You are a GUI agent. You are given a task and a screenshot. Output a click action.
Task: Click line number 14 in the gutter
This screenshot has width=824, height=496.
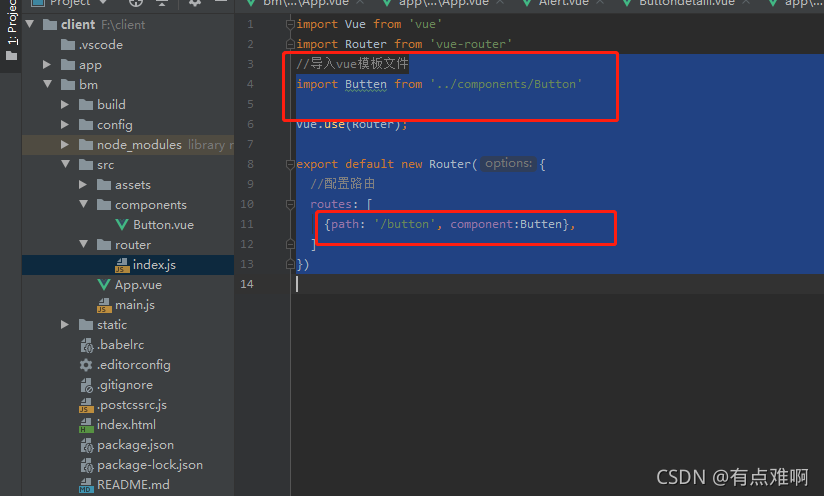(247, 284)
